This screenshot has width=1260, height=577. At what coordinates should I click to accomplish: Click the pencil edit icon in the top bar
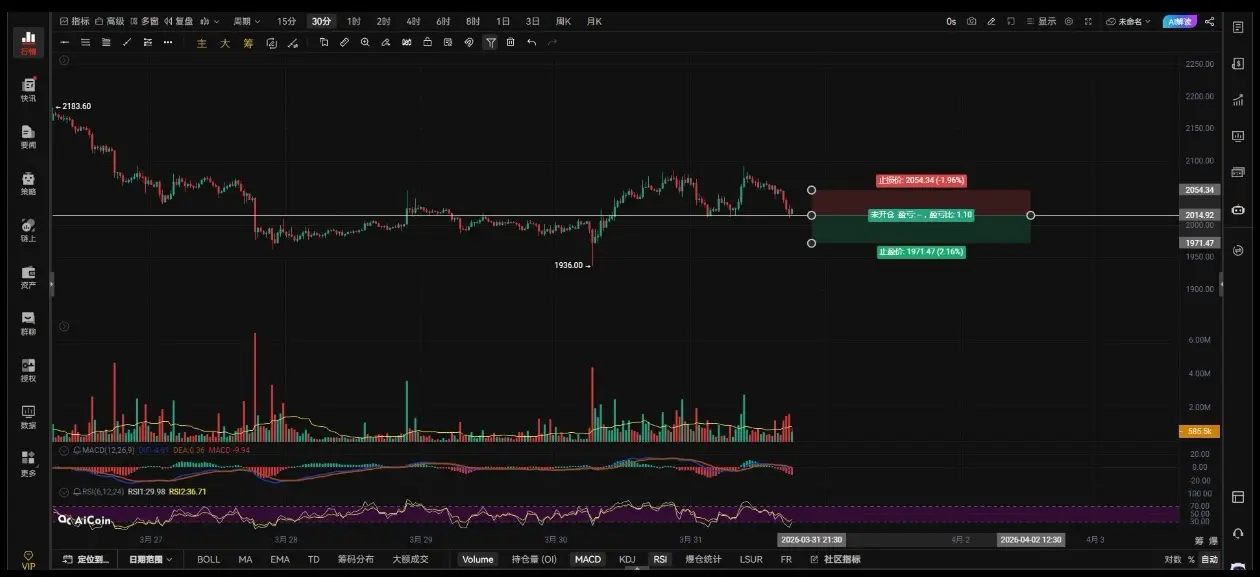pos(991,21)
